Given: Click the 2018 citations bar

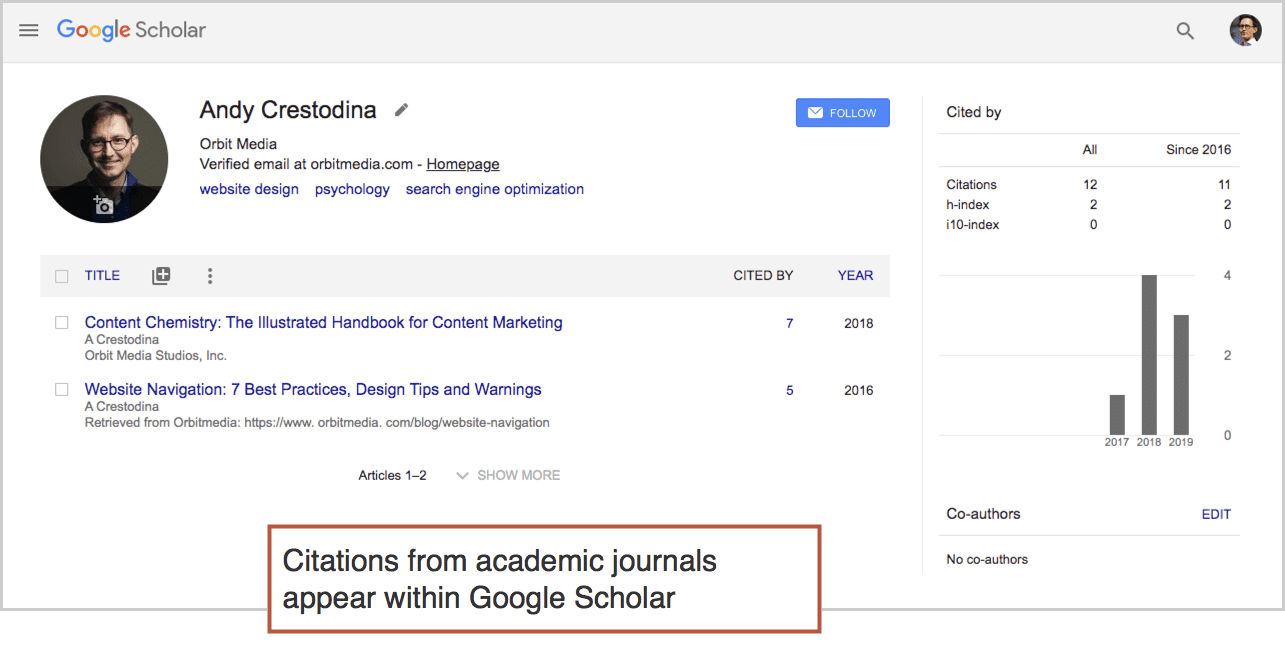Looking at the screenshot, I should coord(1149,355).
